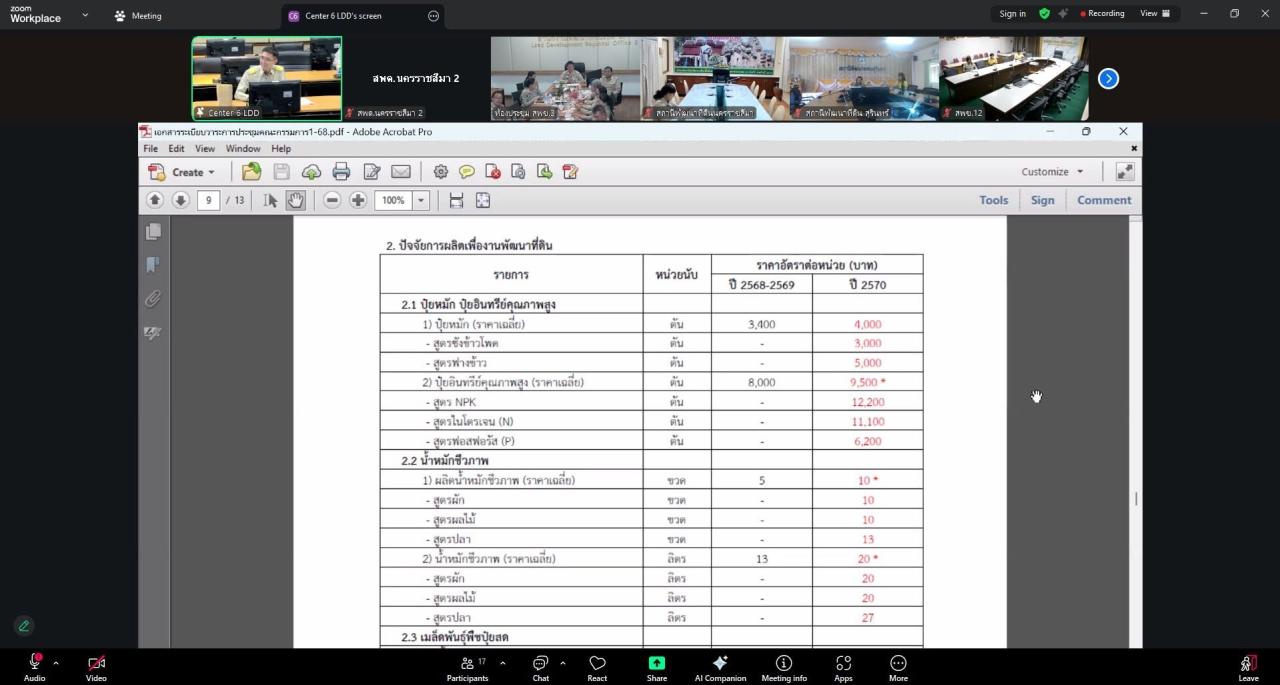
Task: Open the File menu
Action: coord(151,149)
